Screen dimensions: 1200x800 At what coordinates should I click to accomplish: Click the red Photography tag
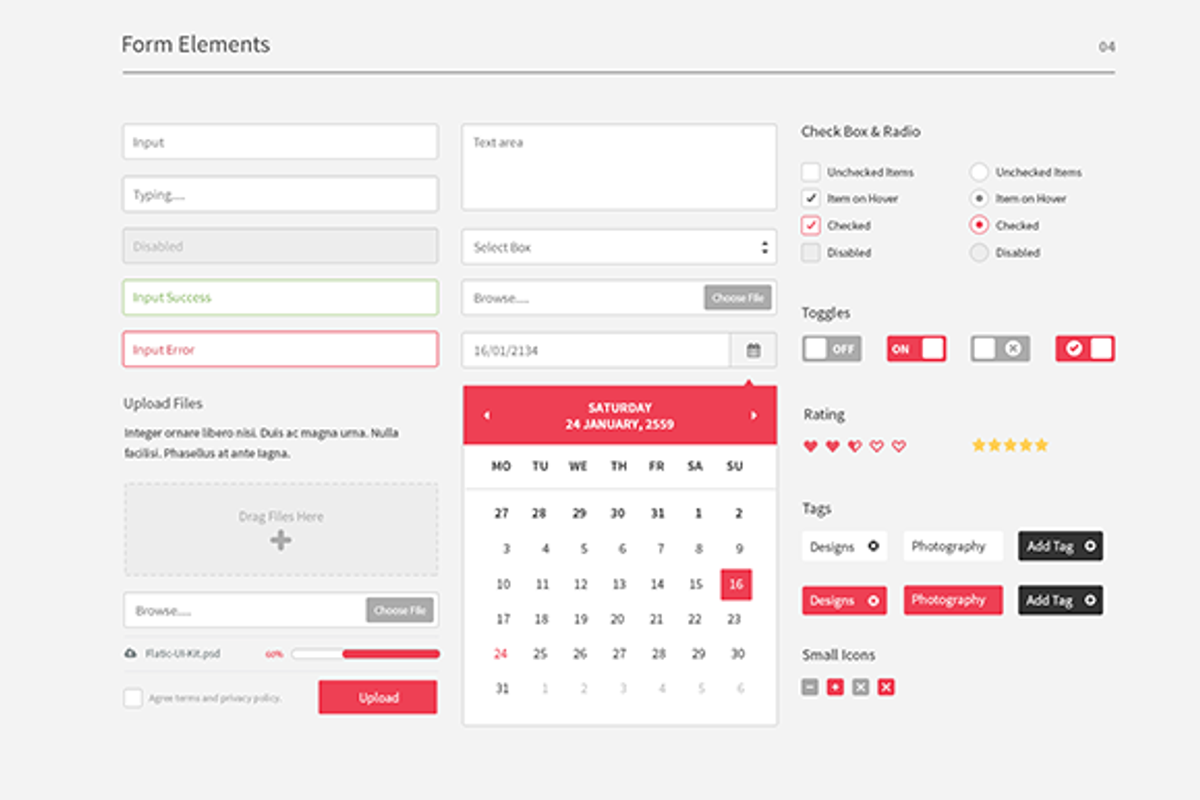[x=953, y=600]
